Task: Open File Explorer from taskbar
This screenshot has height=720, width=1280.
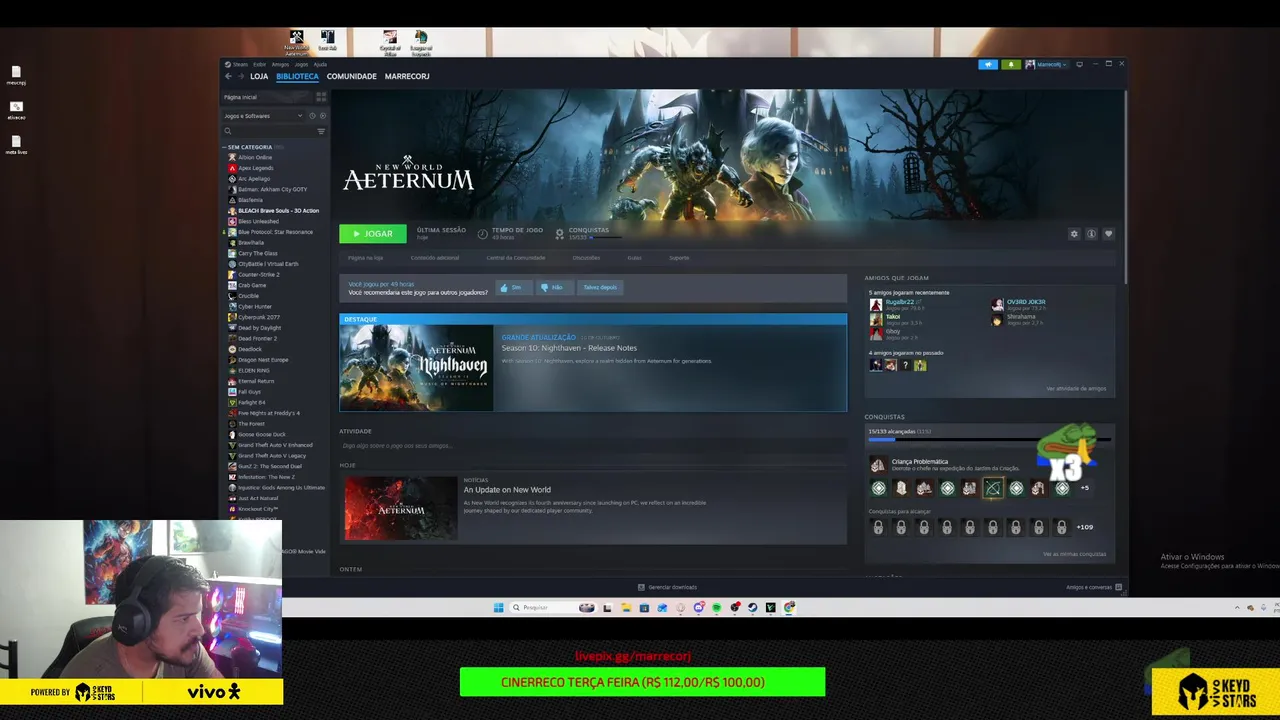Action: tap(626, 607)
